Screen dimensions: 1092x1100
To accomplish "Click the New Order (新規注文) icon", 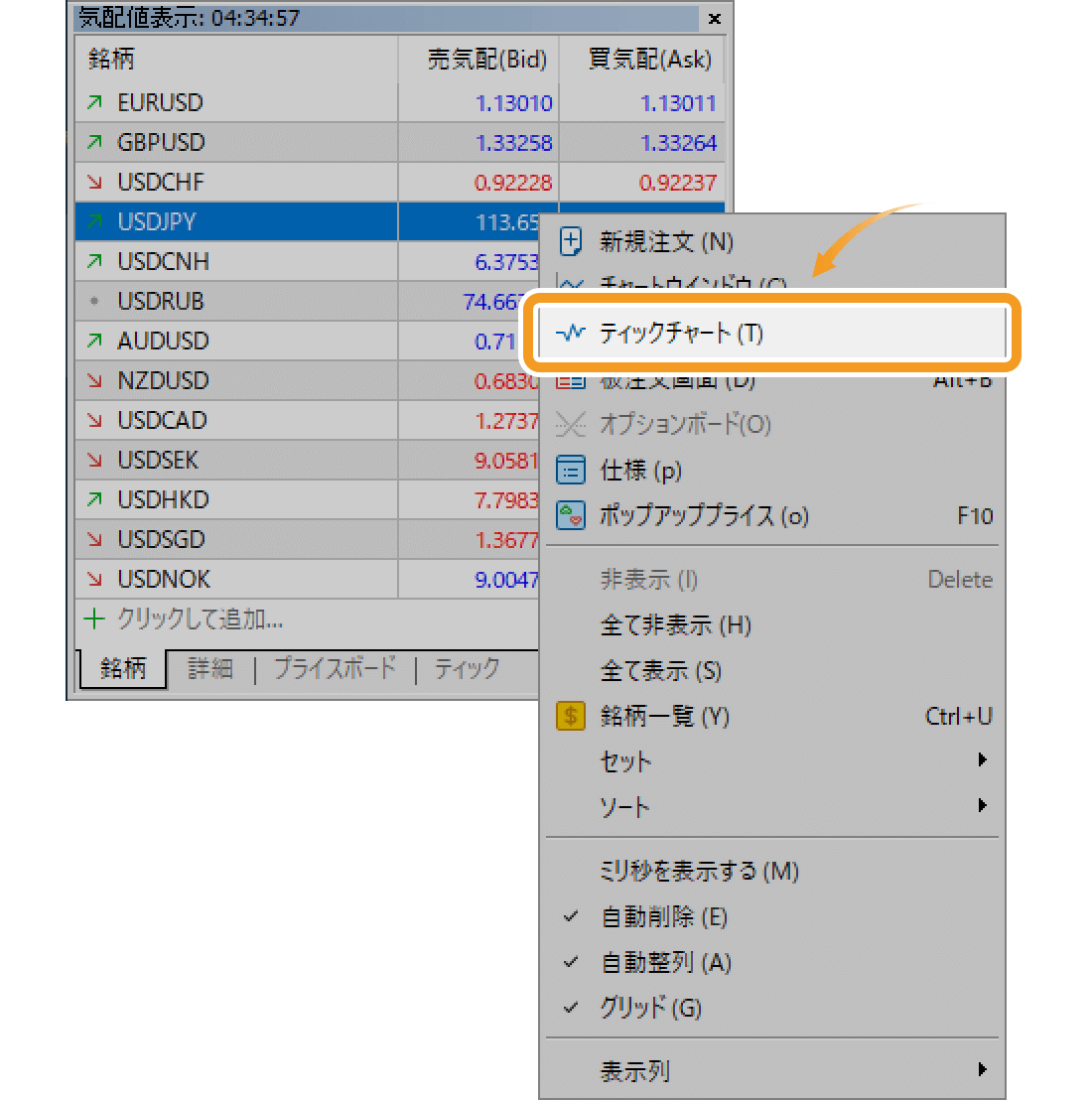I will pos(570,242).
